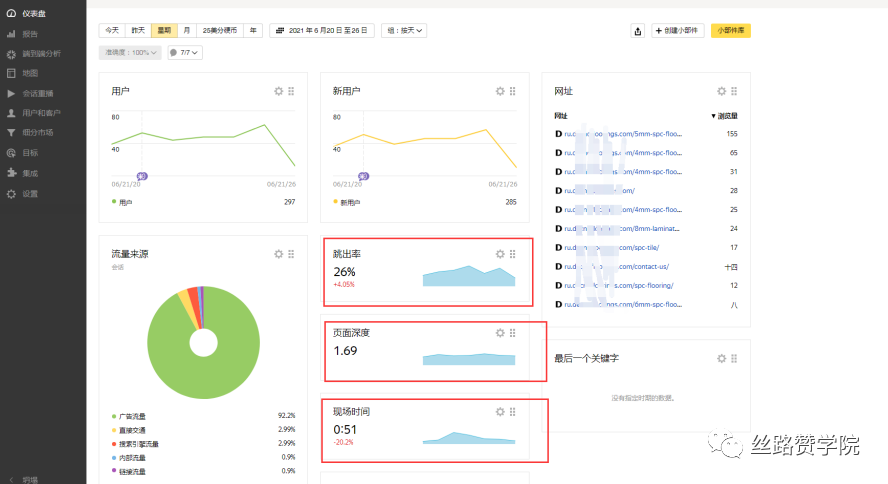Open gear settings of 跳出率 widget

(x=500, y=254)
